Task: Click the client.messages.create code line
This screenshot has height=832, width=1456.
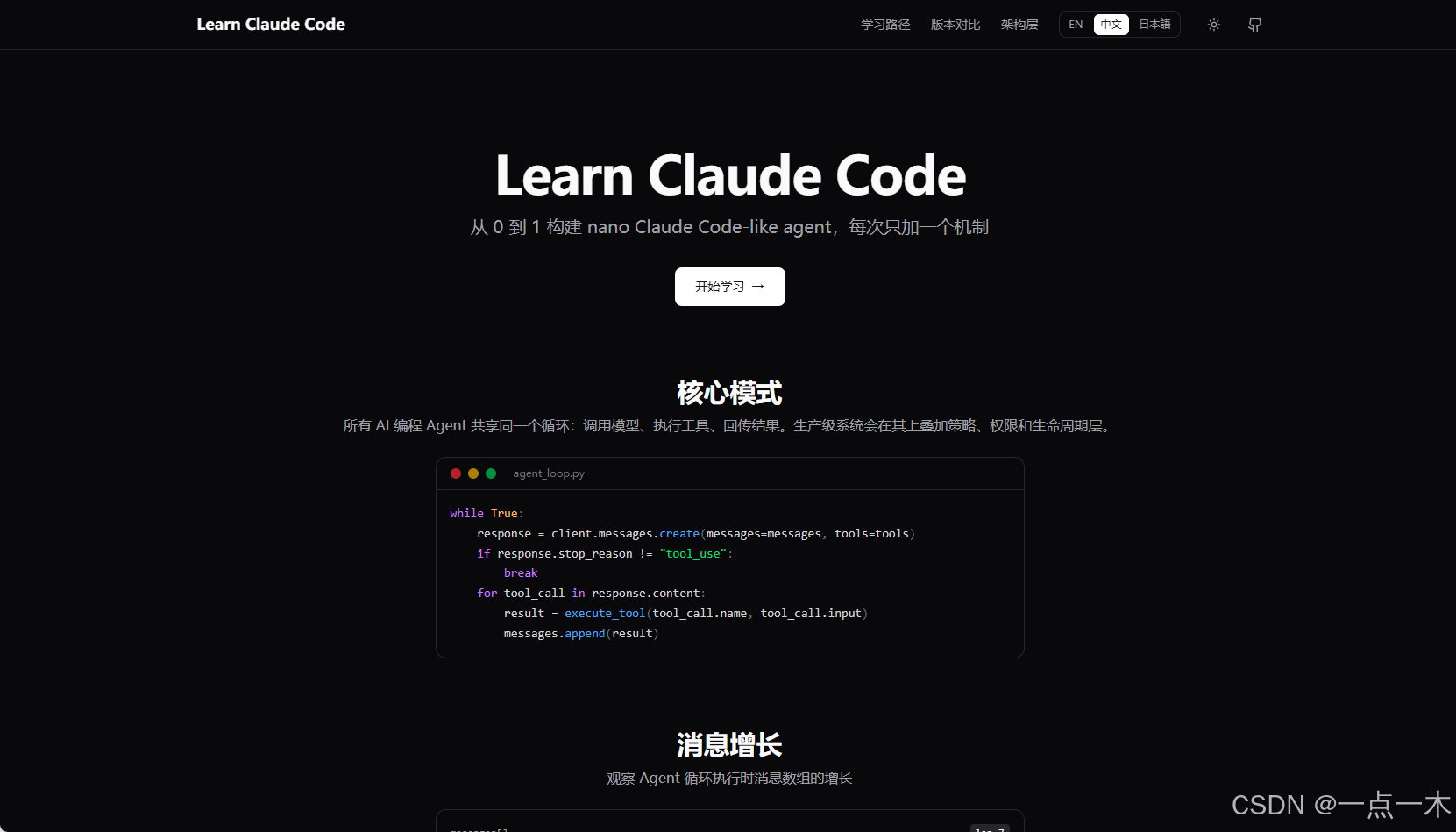Action: 696,534
